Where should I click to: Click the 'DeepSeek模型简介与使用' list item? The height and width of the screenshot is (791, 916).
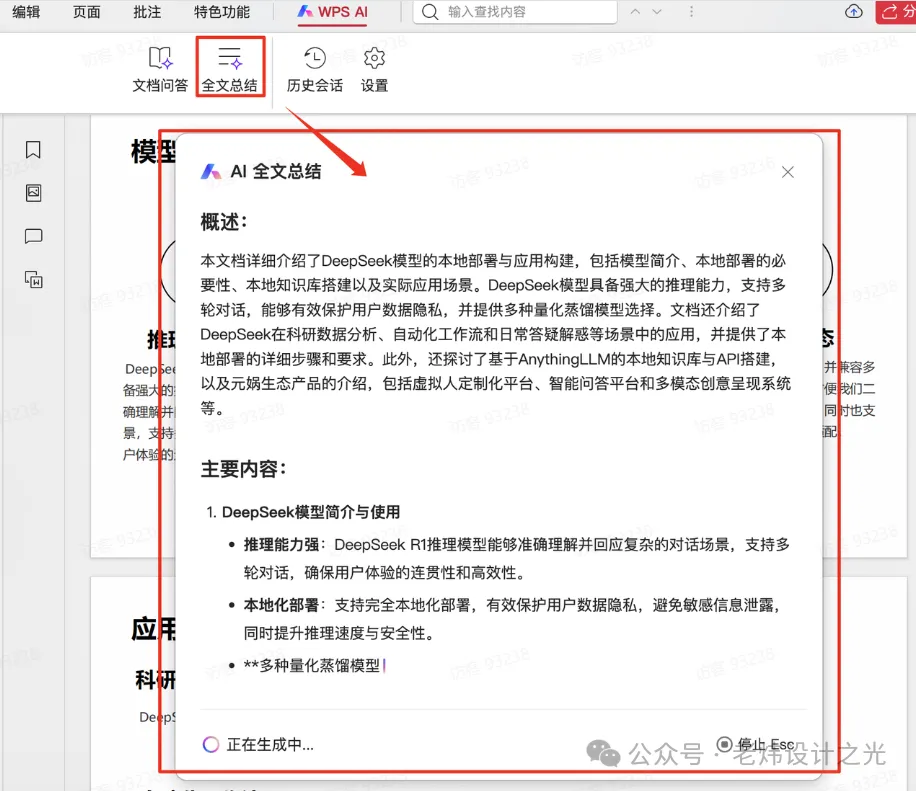coord(311,512)
